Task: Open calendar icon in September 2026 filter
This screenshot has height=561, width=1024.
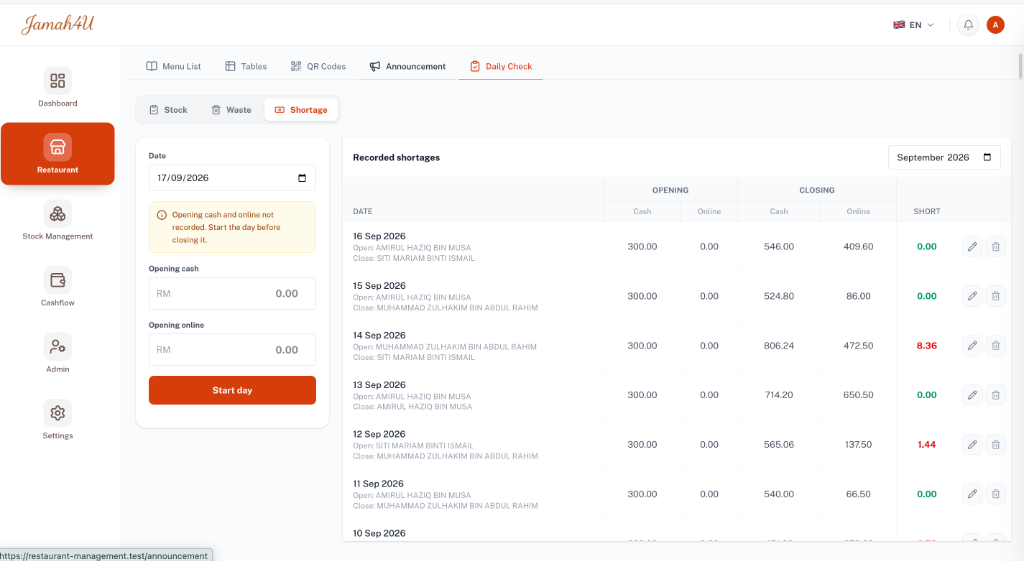Action: pyautogui.click(x=987, y=157)
